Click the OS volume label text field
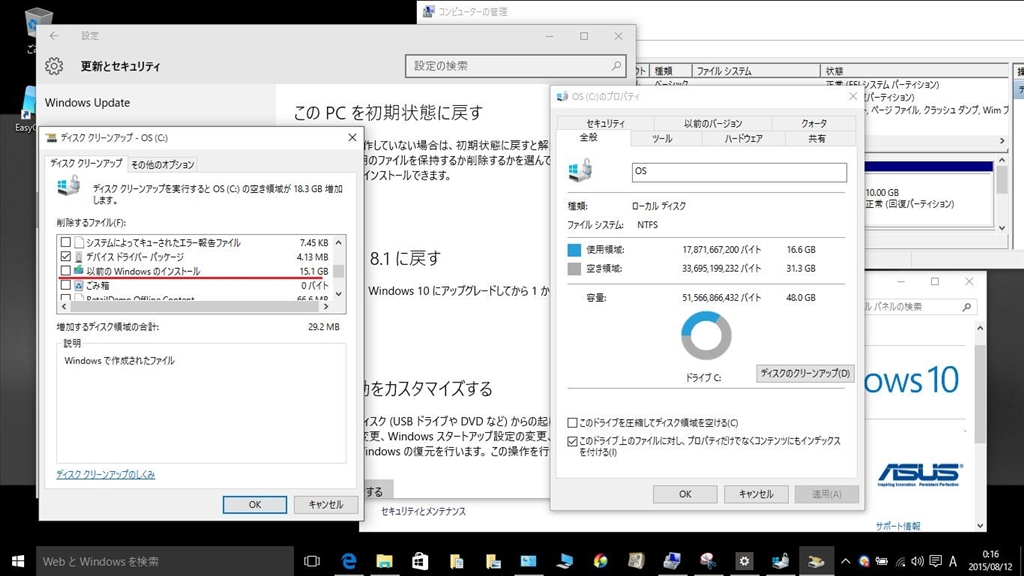The image size is (1024, 576). click(739, 172)
